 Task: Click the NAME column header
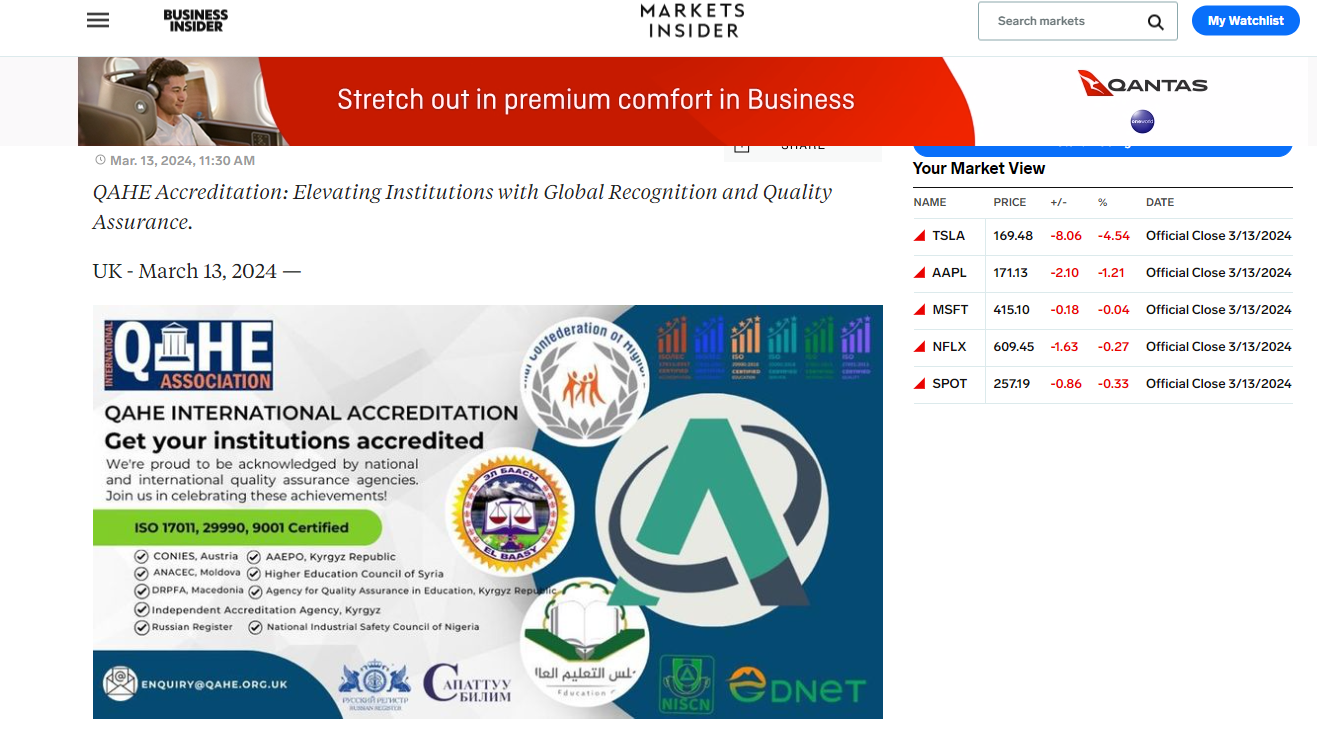930,202
